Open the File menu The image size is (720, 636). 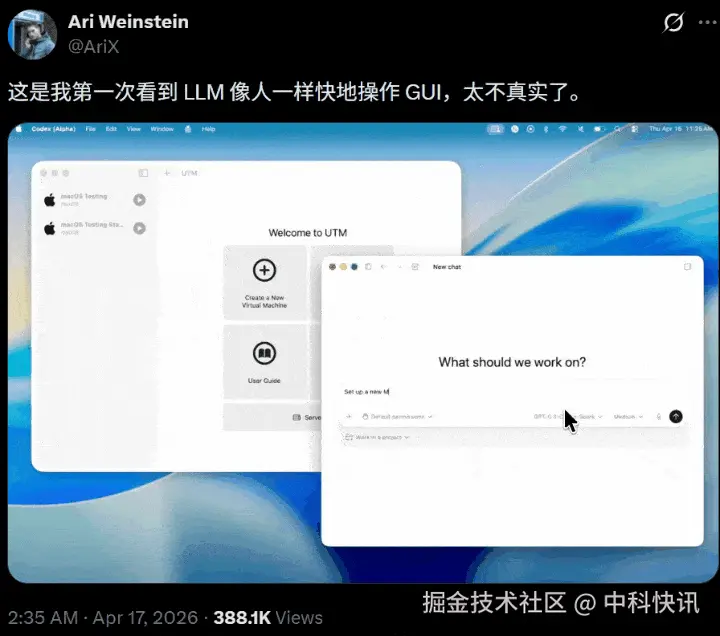pyautogui.click(x=90, y=129)
